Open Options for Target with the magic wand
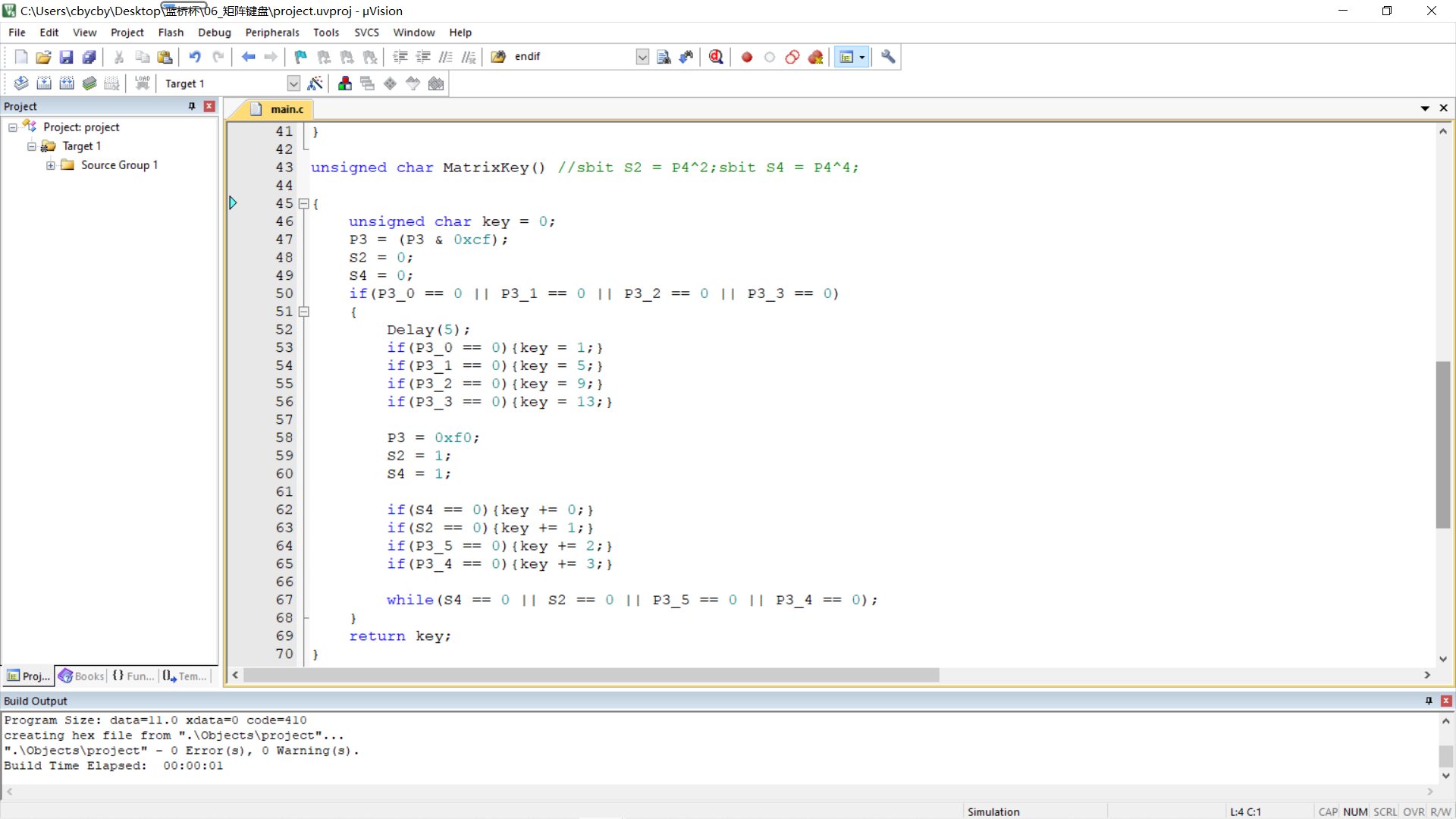This screenshot has height=819, width=1456. tap(315, 83)
